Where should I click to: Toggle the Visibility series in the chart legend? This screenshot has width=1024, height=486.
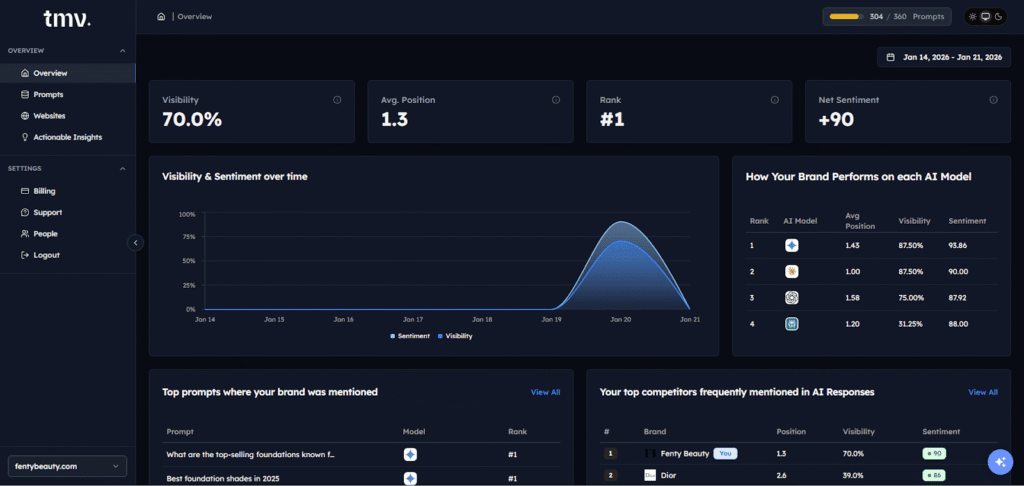(x=455, y=336)
